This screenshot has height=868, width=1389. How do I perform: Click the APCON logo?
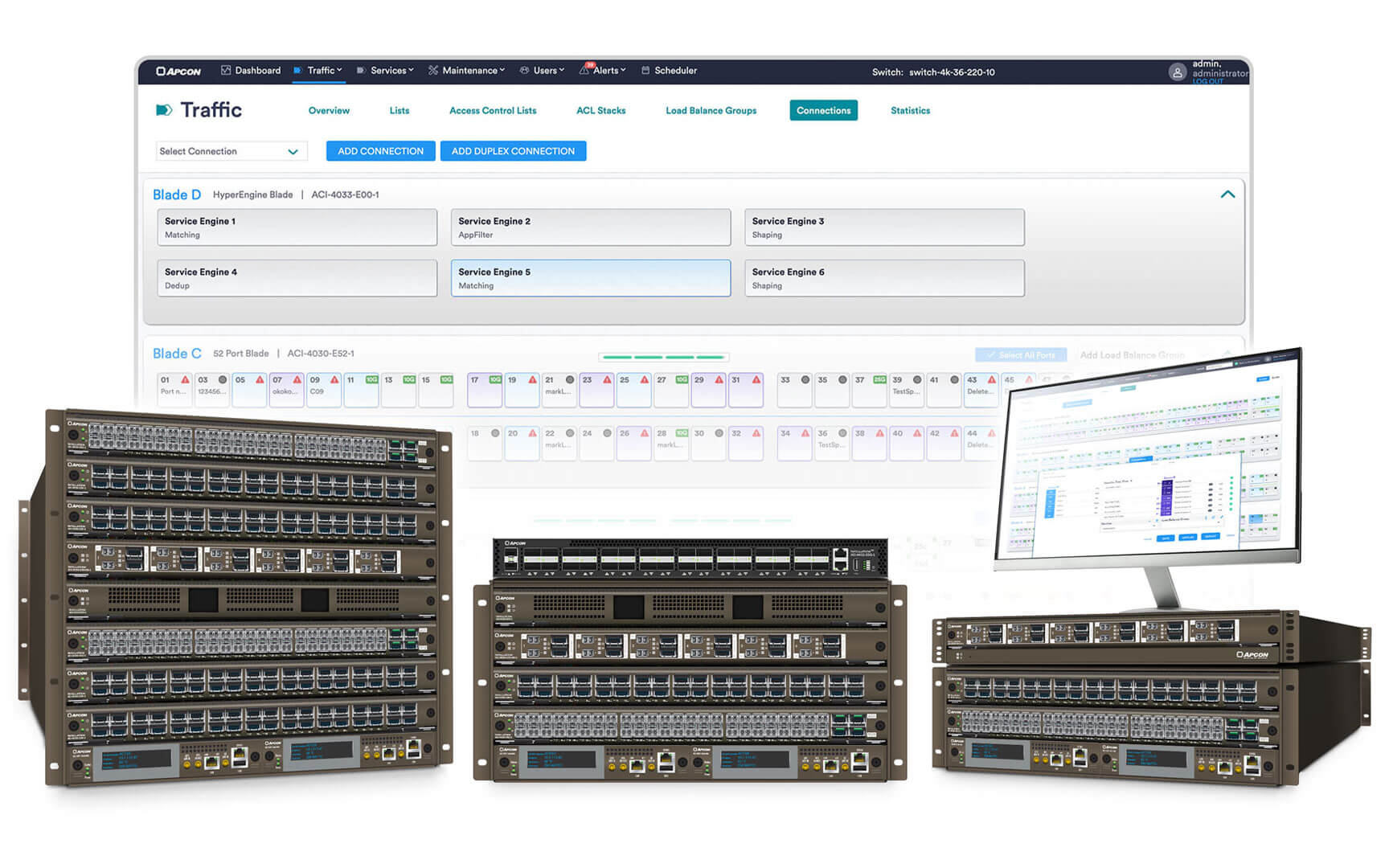click(x=178, y=71)
